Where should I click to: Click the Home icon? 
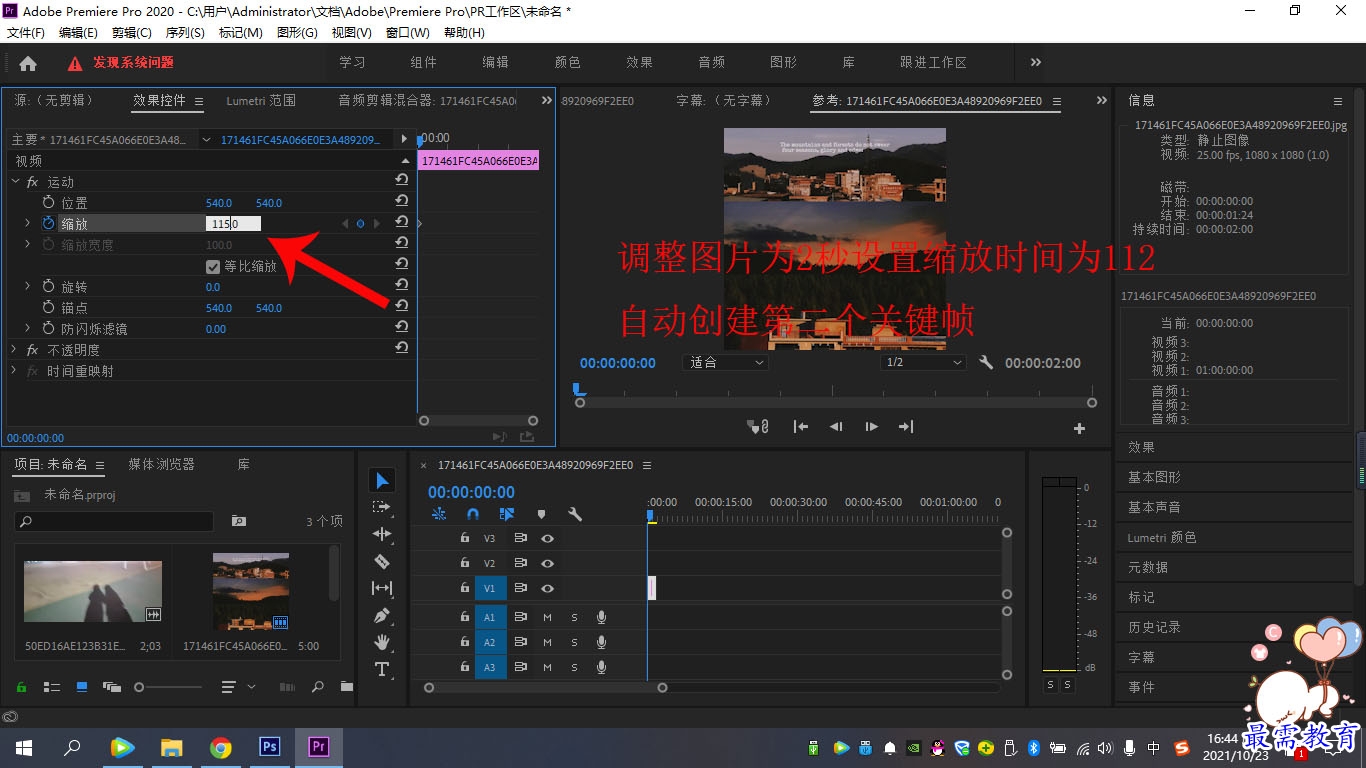(x=28, y=63)
